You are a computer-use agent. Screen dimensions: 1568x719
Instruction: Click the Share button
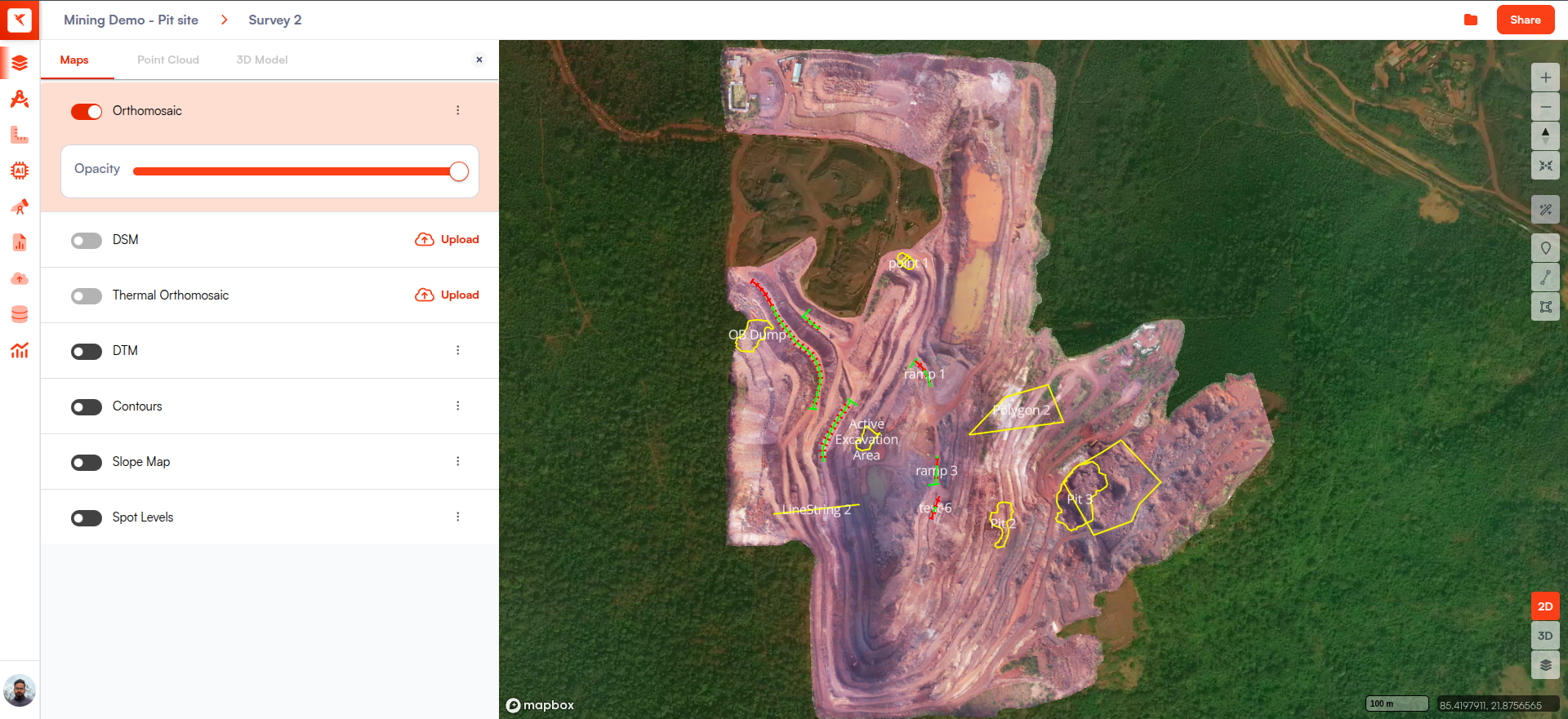[x=1525, y=20]
